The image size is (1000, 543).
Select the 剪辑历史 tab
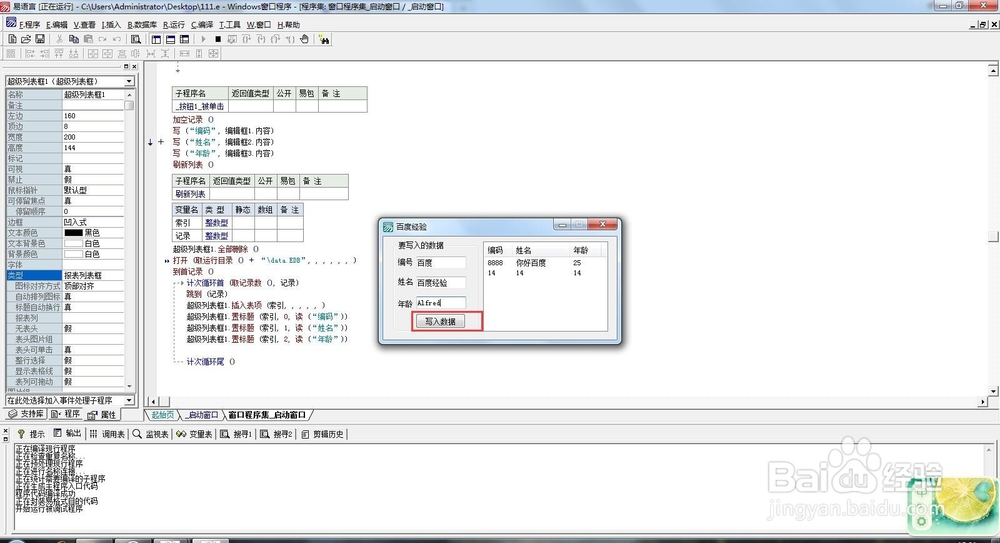323,434
